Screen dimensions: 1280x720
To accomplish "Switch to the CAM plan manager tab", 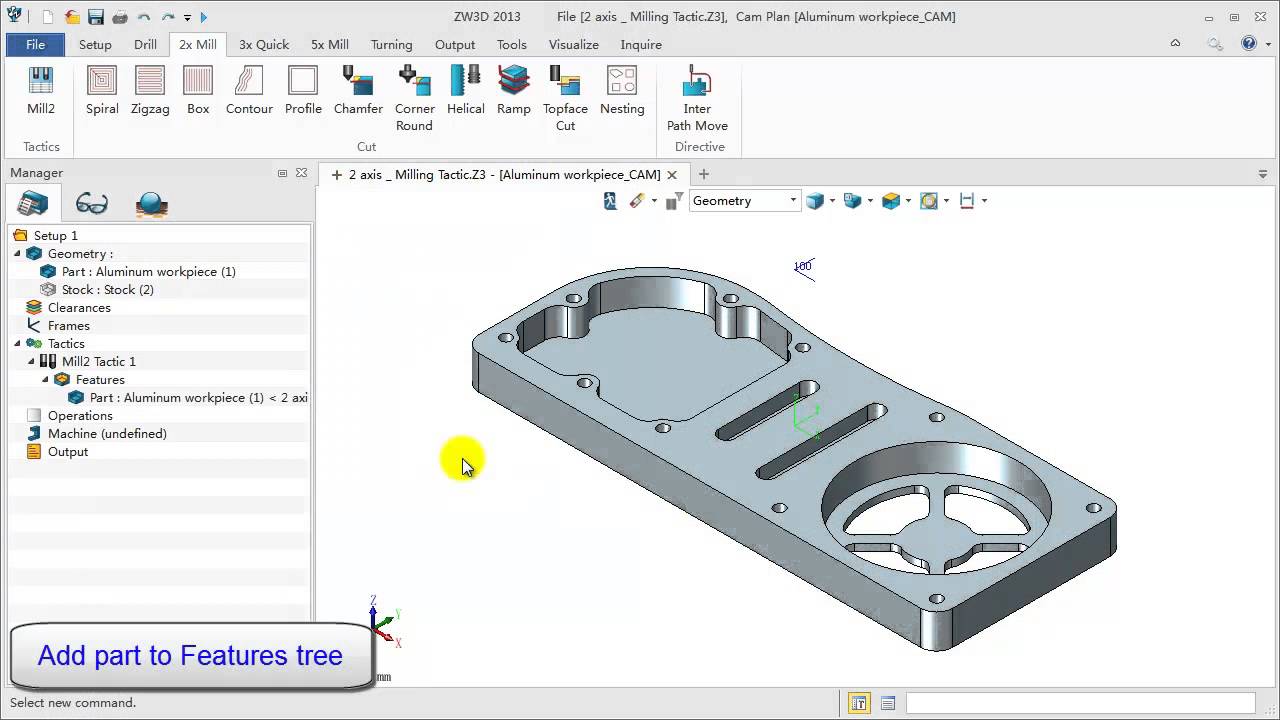I will [32, 203].
